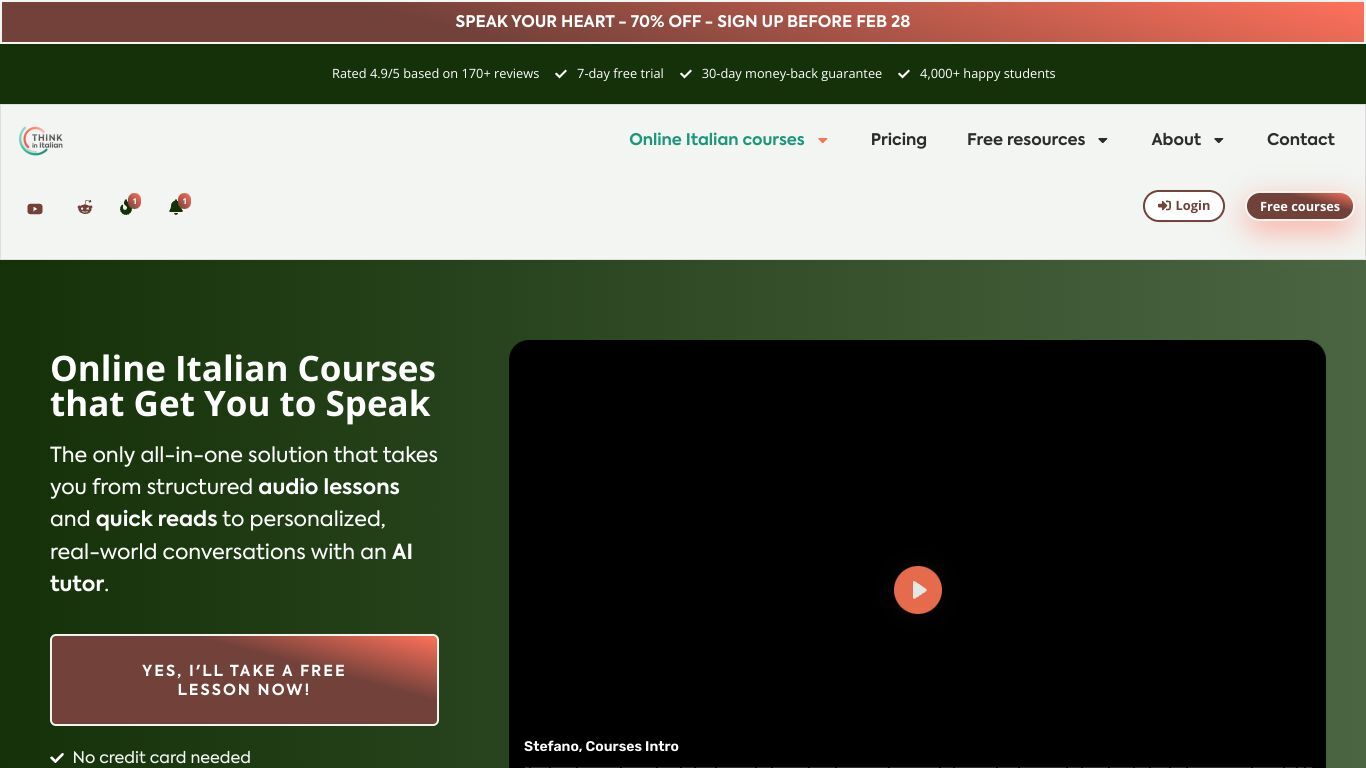
Task: Expand the Free resources dropdown arrow
Action: (1103, 140)
